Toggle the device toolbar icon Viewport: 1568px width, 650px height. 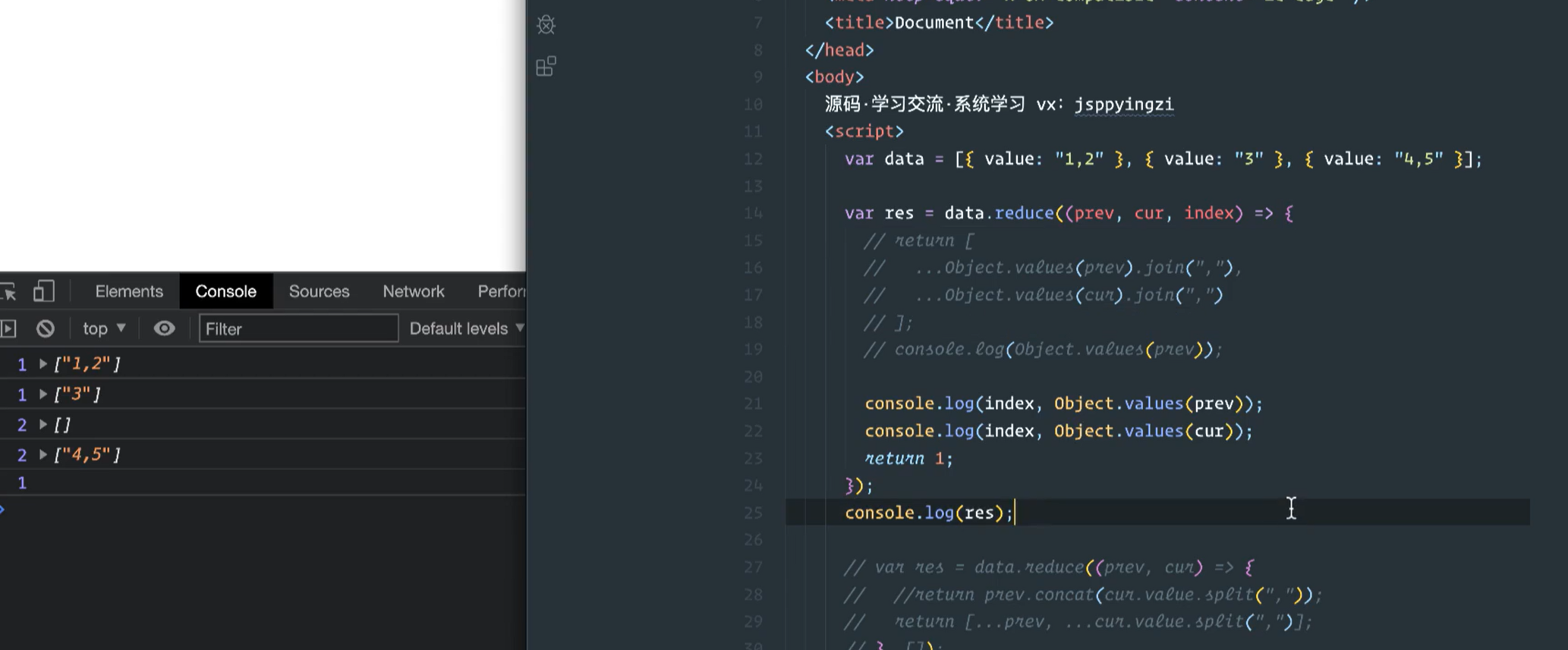point(44,291)
